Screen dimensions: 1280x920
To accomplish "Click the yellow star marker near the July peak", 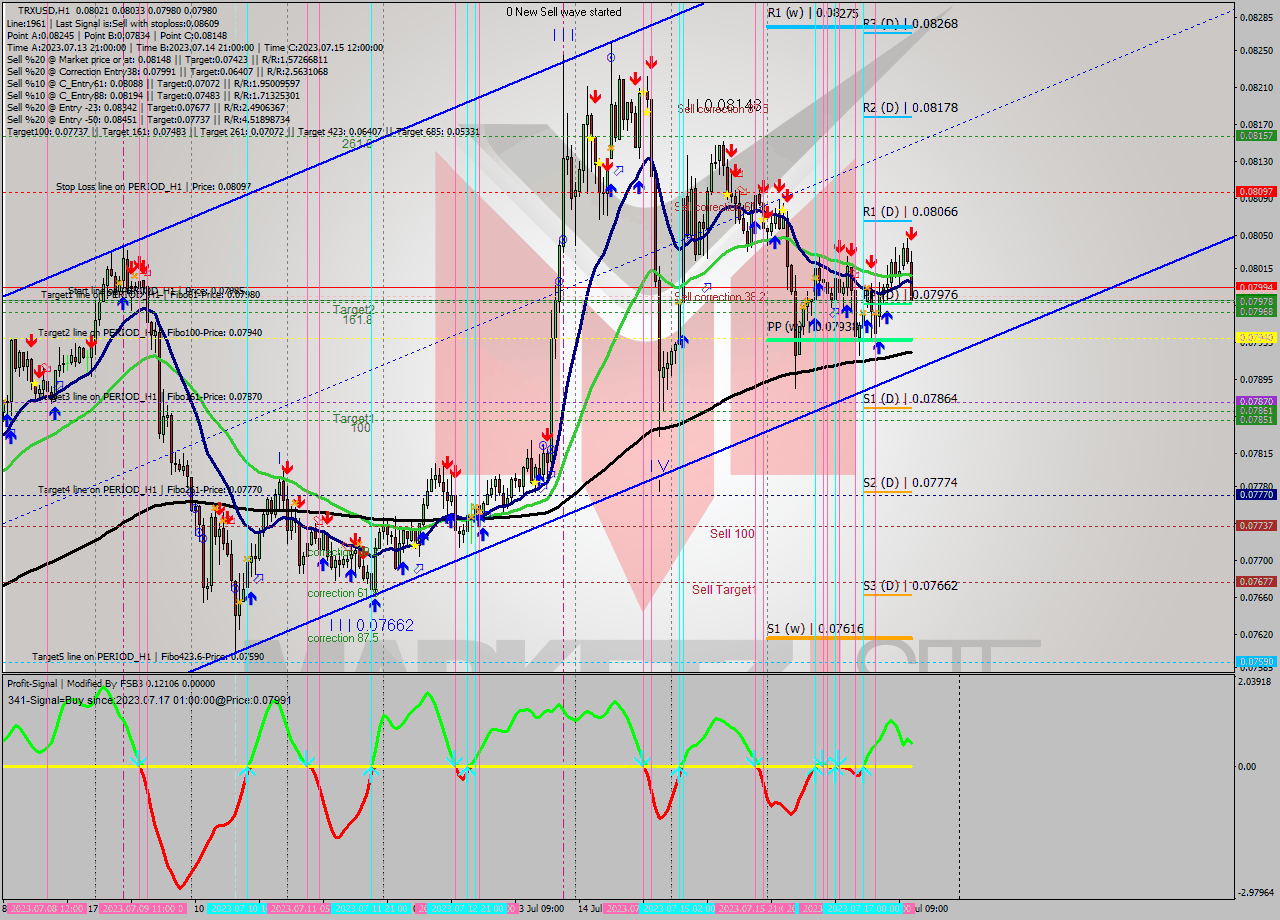I will pyautogui.click(x=646, y=112).
